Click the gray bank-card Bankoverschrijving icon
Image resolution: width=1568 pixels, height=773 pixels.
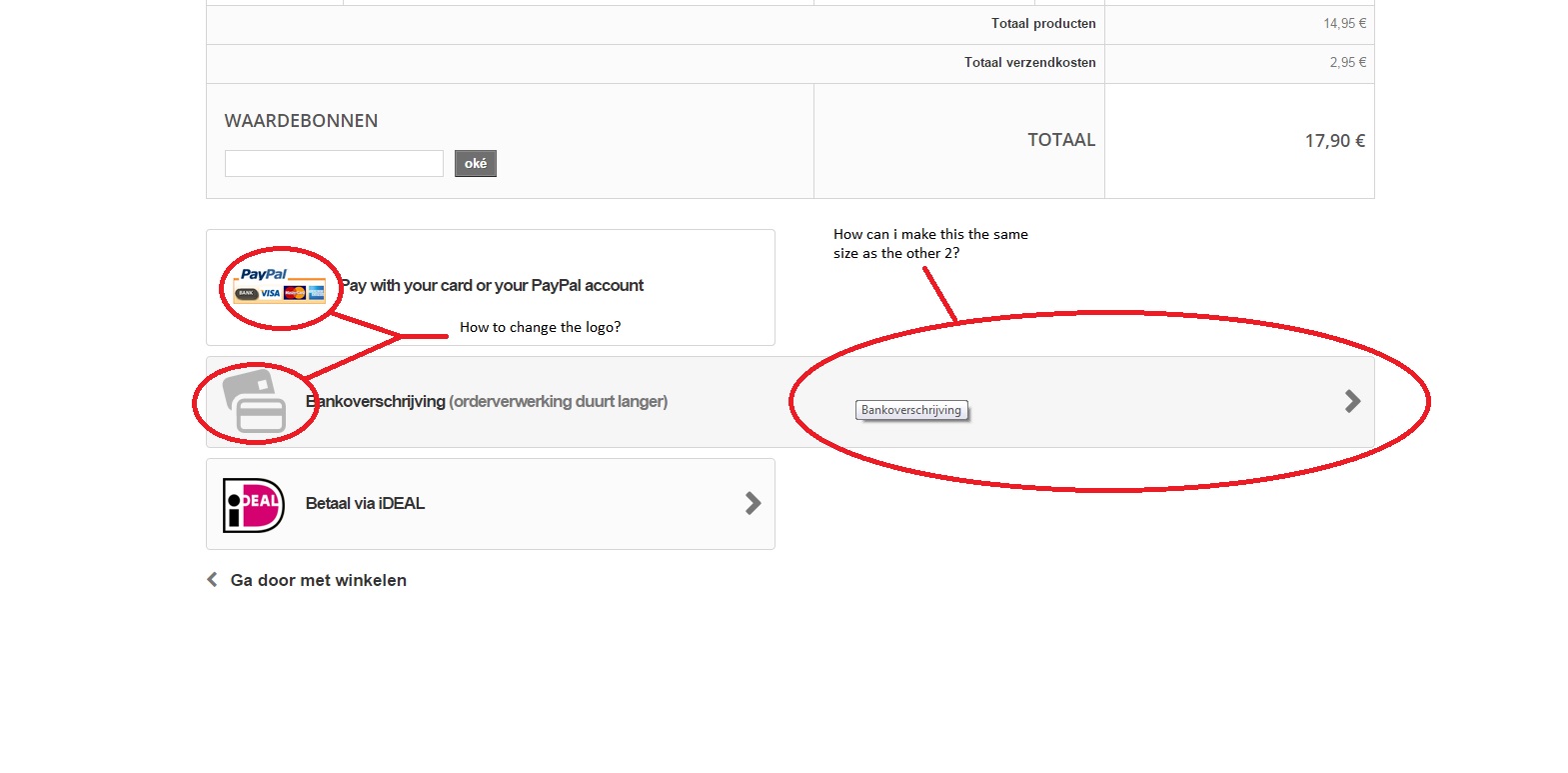pyautogui.click(x=255, y=402)
